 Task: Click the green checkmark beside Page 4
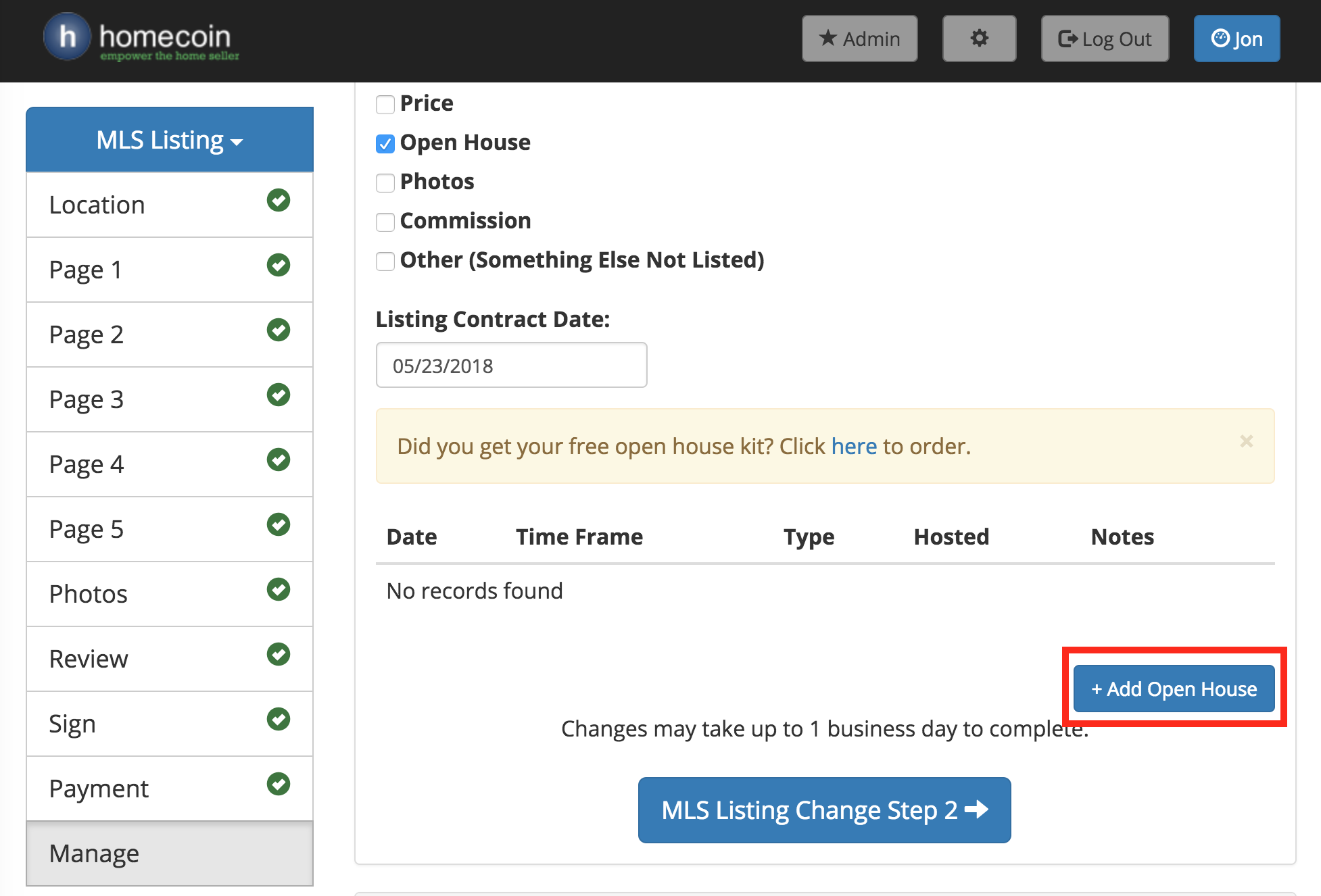pyautogui.click(x=279, y=459)
